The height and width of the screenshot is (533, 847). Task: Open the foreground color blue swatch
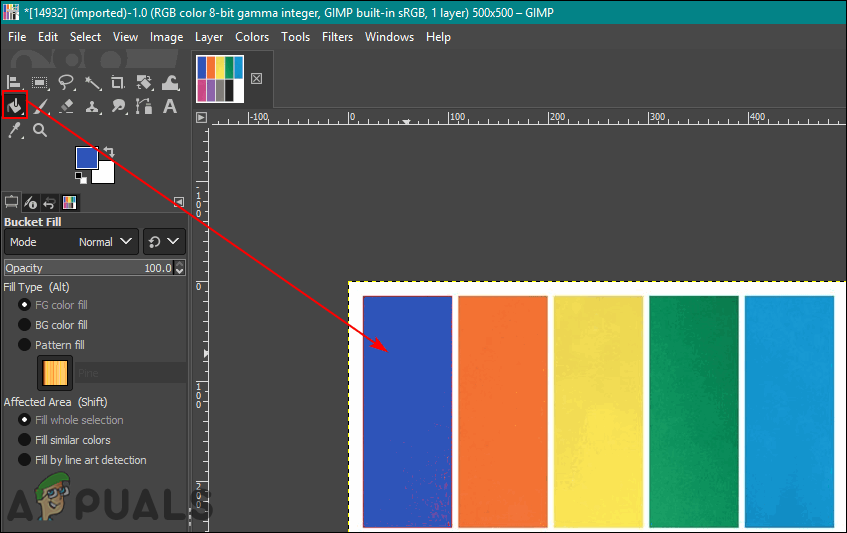click(86, 158)
